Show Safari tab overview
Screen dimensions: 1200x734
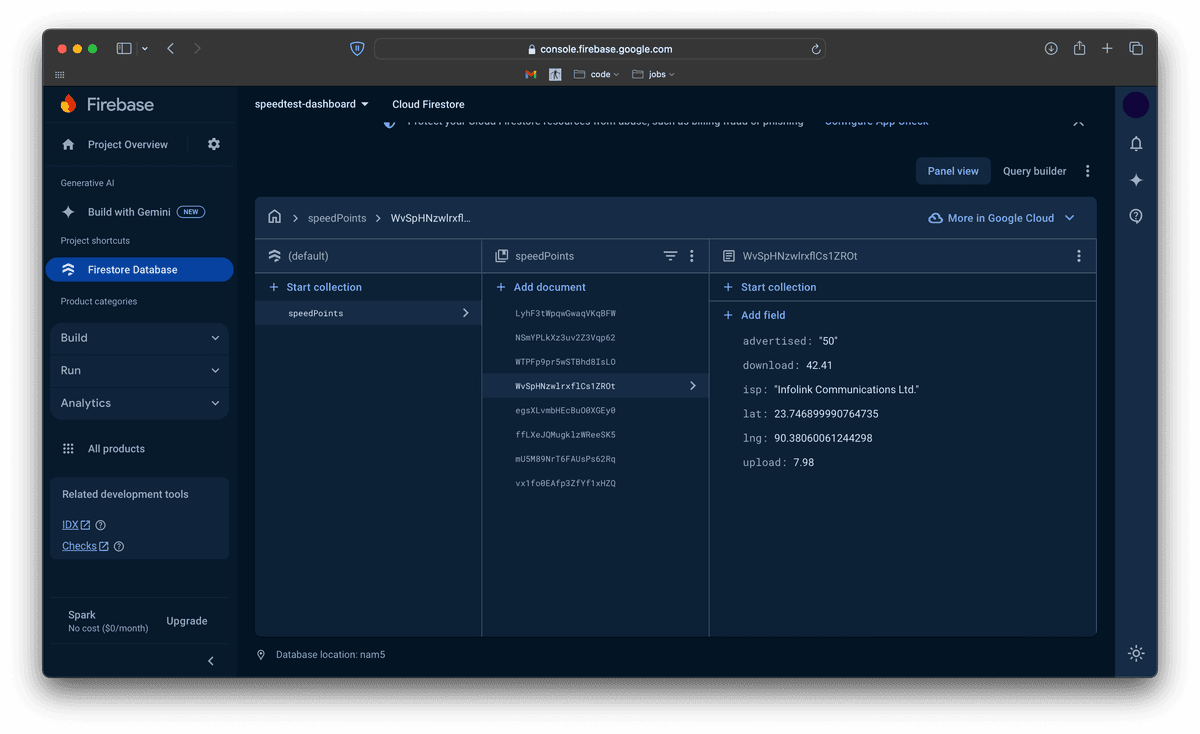click(1136, 48)
